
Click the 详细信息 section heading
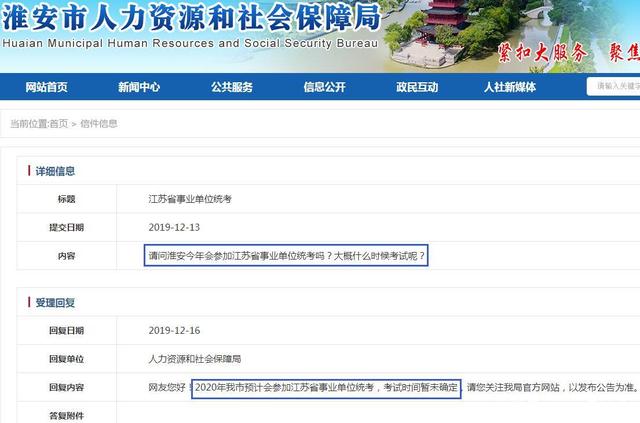[55, 171]
